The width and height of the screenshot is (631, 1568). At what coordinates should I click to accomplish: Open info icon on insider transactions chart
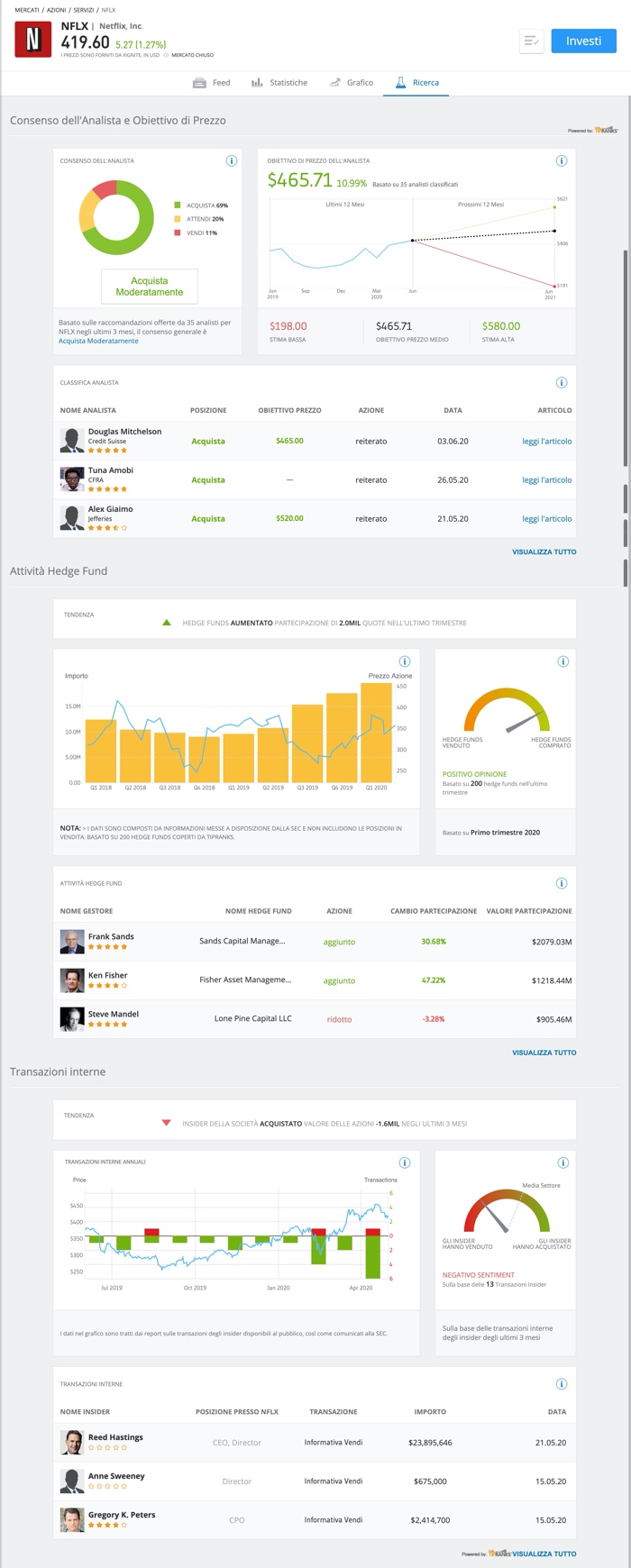[405, 1162]
